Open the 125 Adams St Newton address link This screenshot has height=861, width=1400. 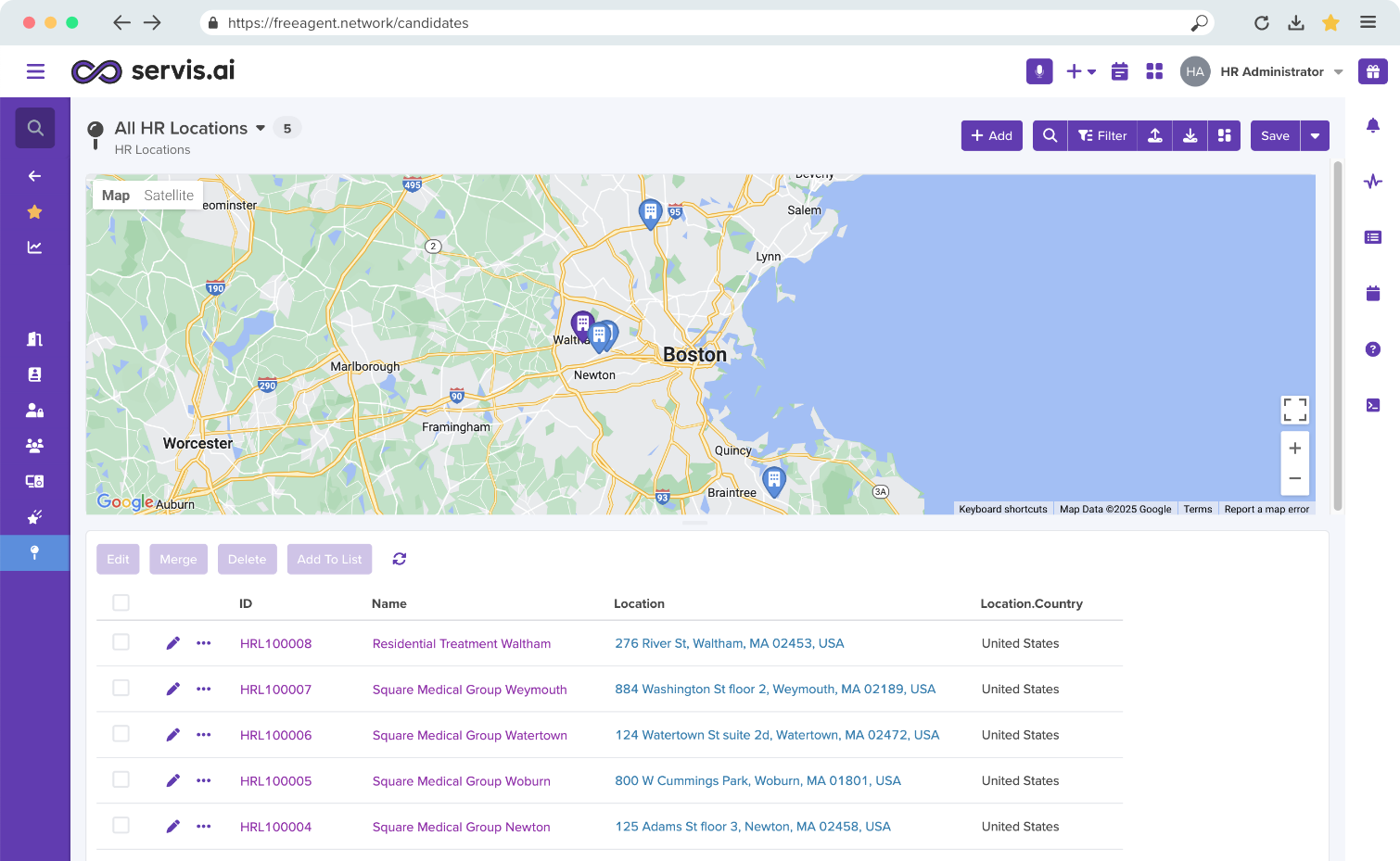click(753, 827)
